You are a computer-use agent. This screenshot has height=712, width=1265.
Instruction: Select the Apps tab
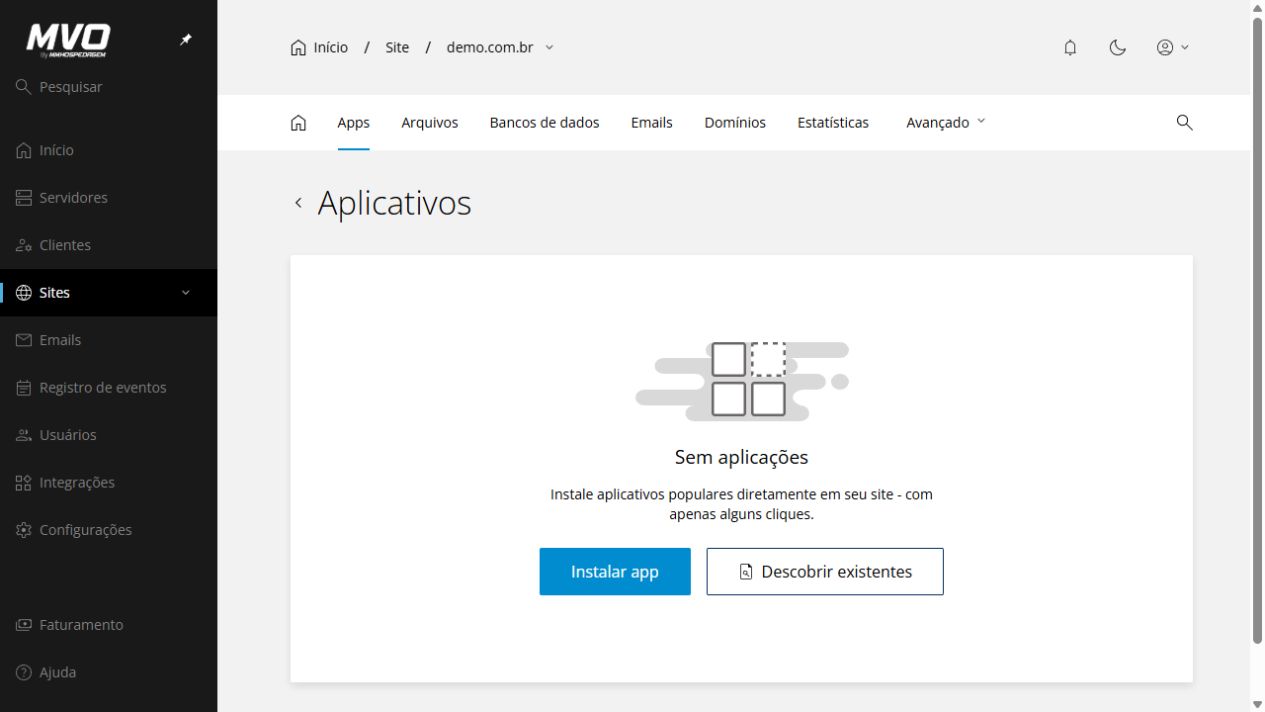point(353,123)
